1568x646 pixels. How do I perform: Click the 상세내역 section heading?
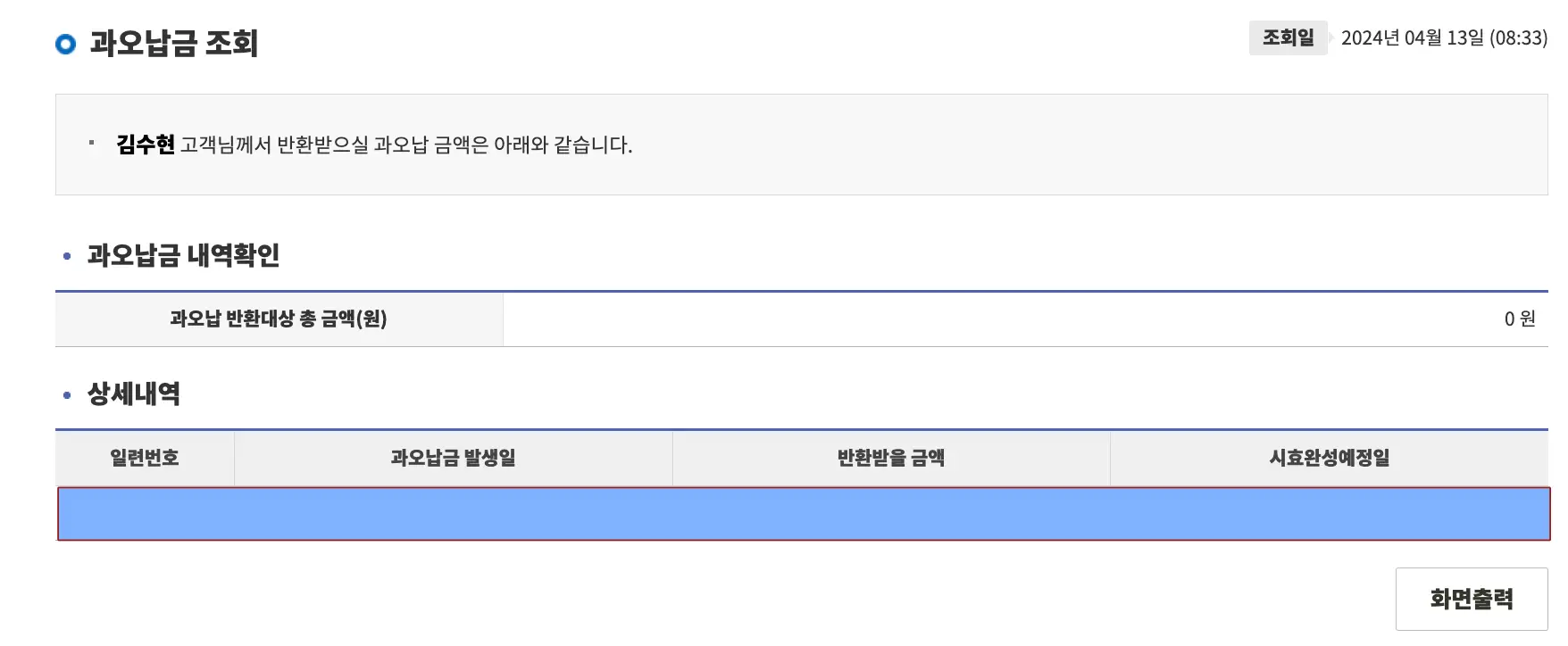pos(131,393)
